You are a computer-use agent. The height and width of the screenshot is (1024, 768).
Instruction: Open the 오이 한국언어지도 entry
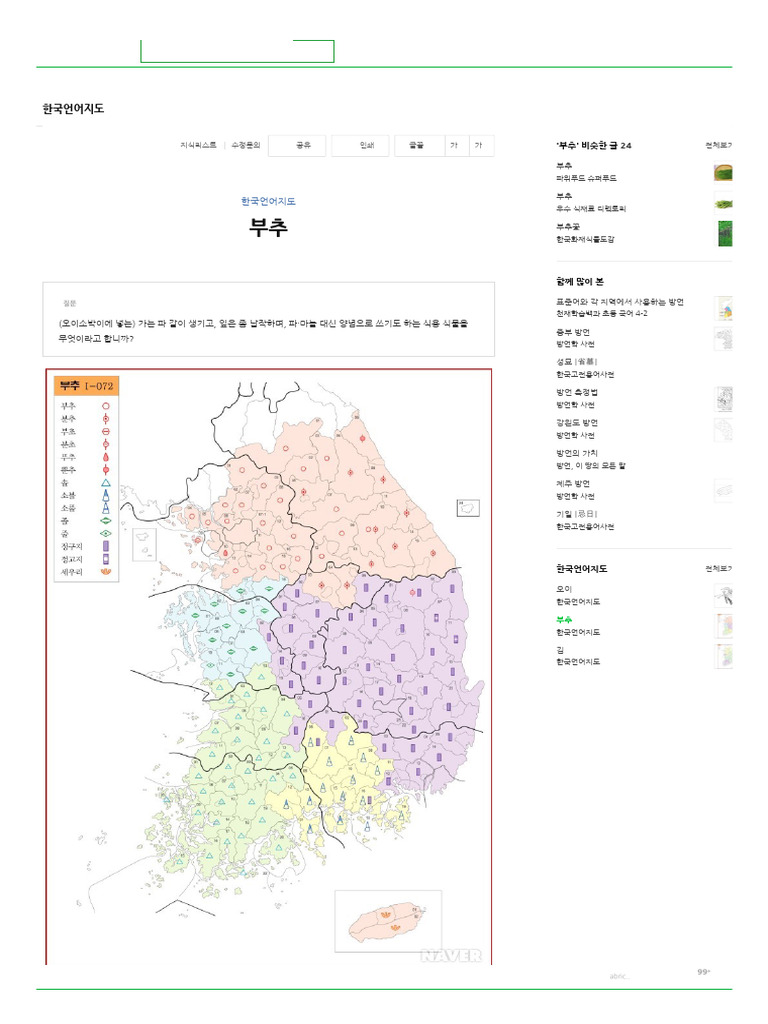(564, 589)
